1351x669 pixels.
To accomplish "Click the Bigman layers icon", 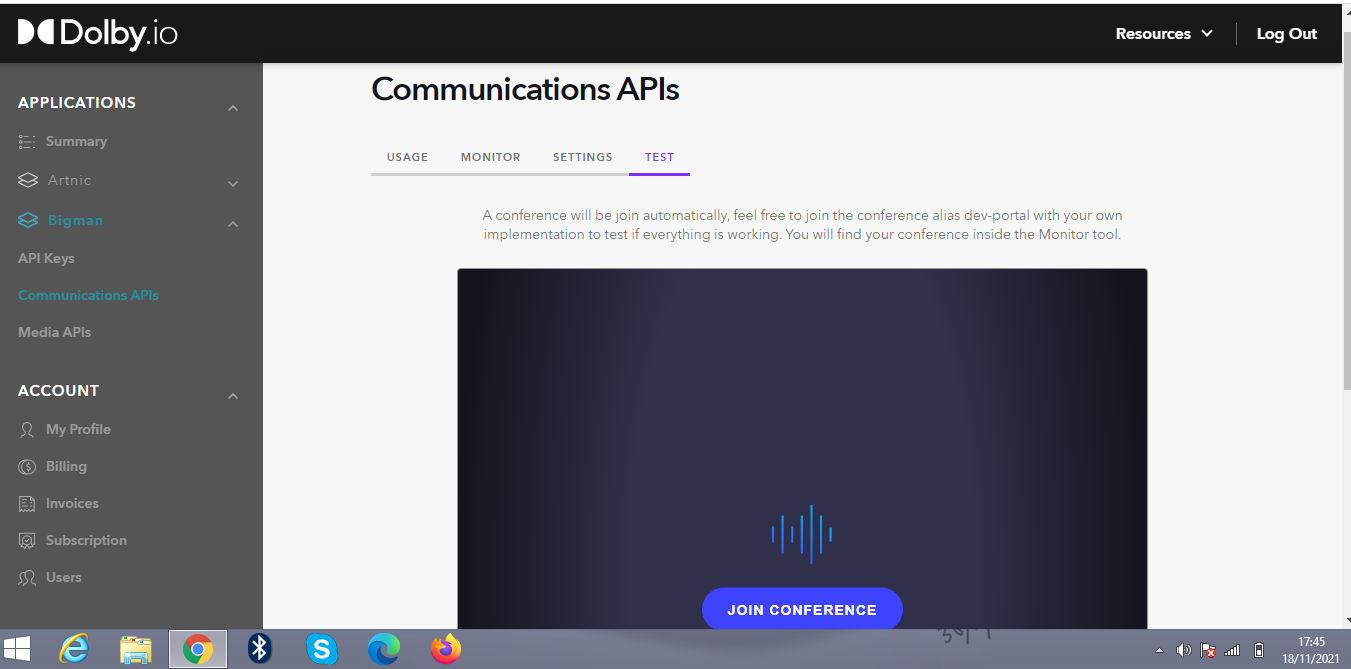I will [x=28, y=221].
